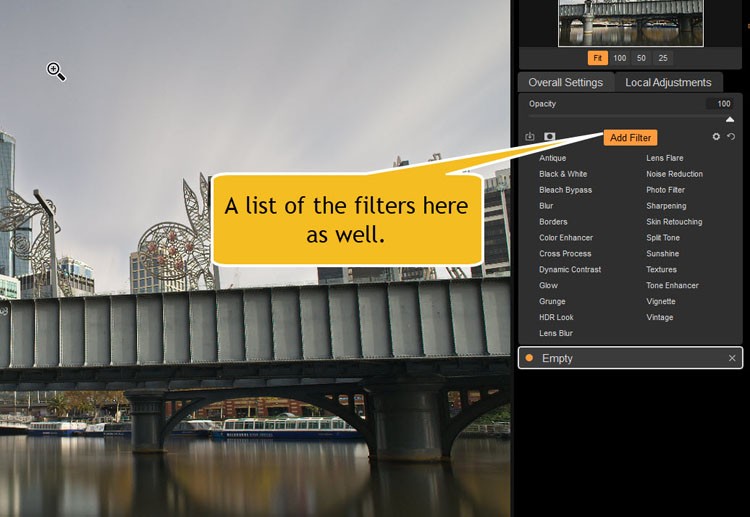Click the save preset icon beside Add Filter

529,137
